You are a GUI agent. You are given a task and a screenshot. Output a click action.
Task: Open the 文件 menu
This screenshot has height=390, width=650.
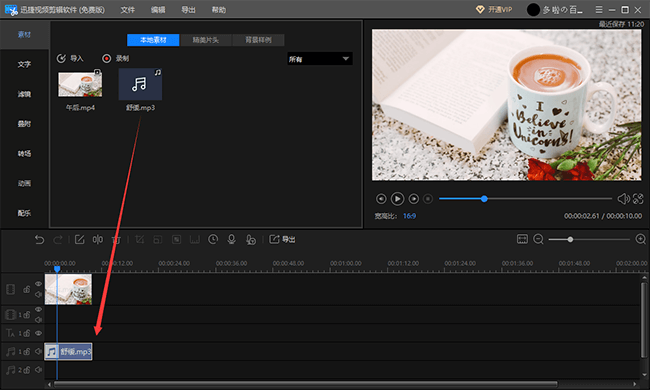(x=128, y=10)
